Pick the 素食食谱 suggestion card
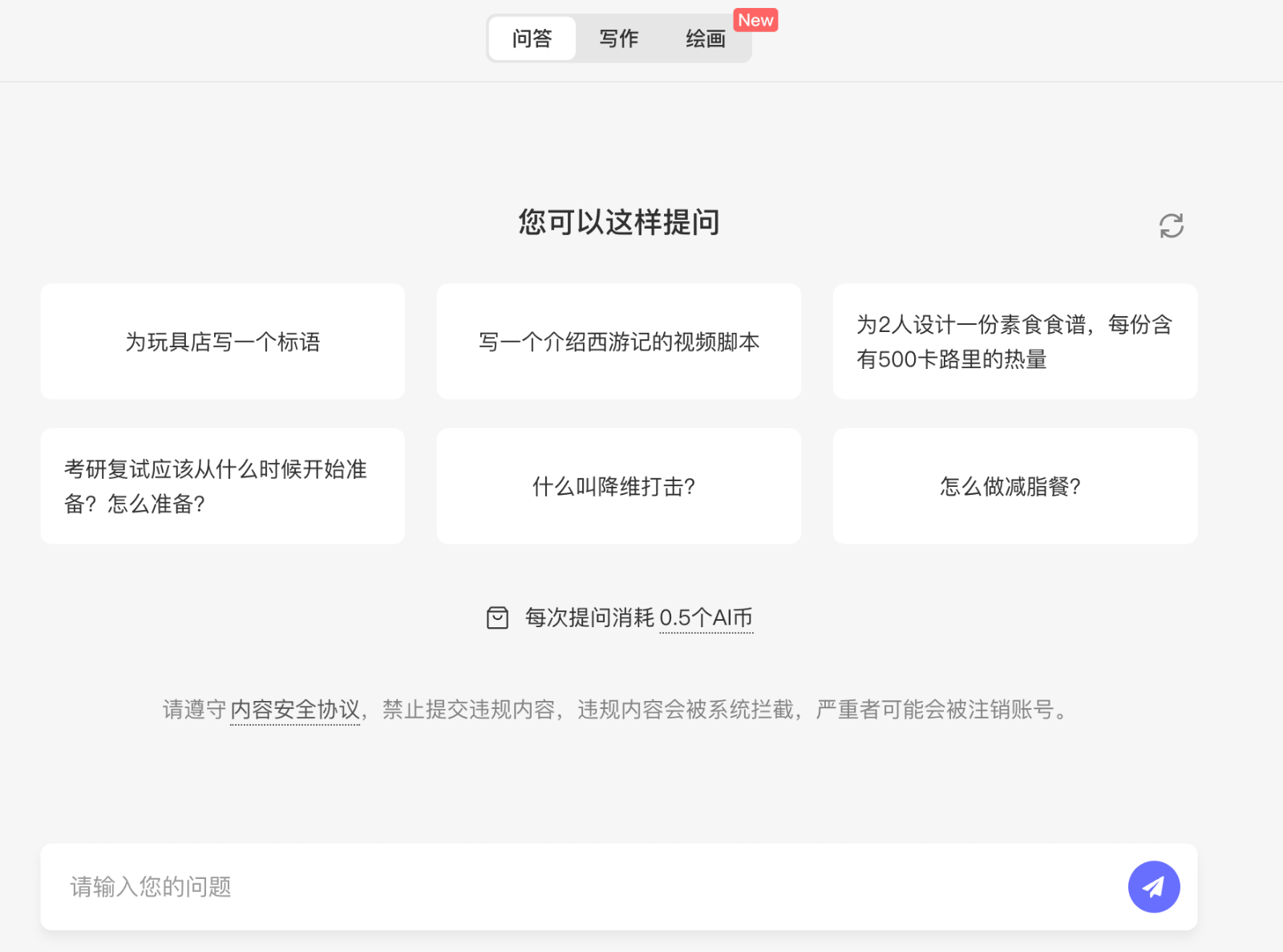This screenshot has width=1283, height=952. pos(1014,341)
